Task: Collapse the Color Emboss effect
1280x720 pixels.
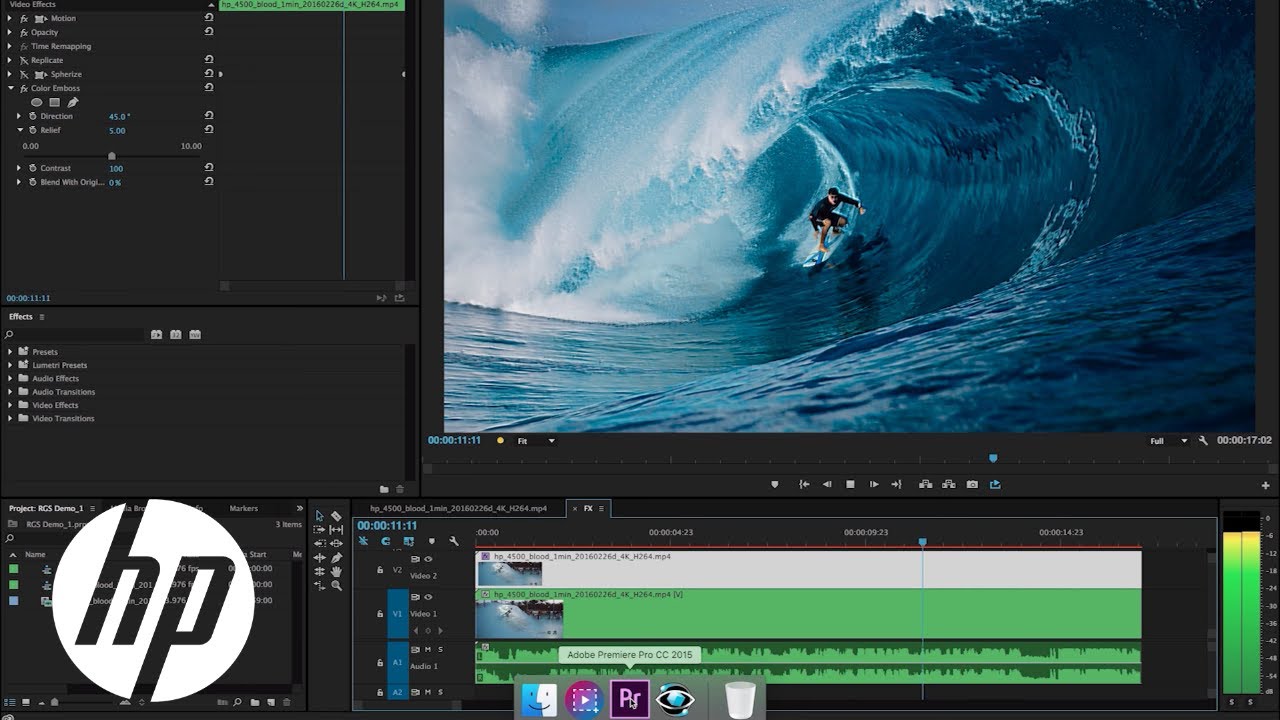Action: 10,88
